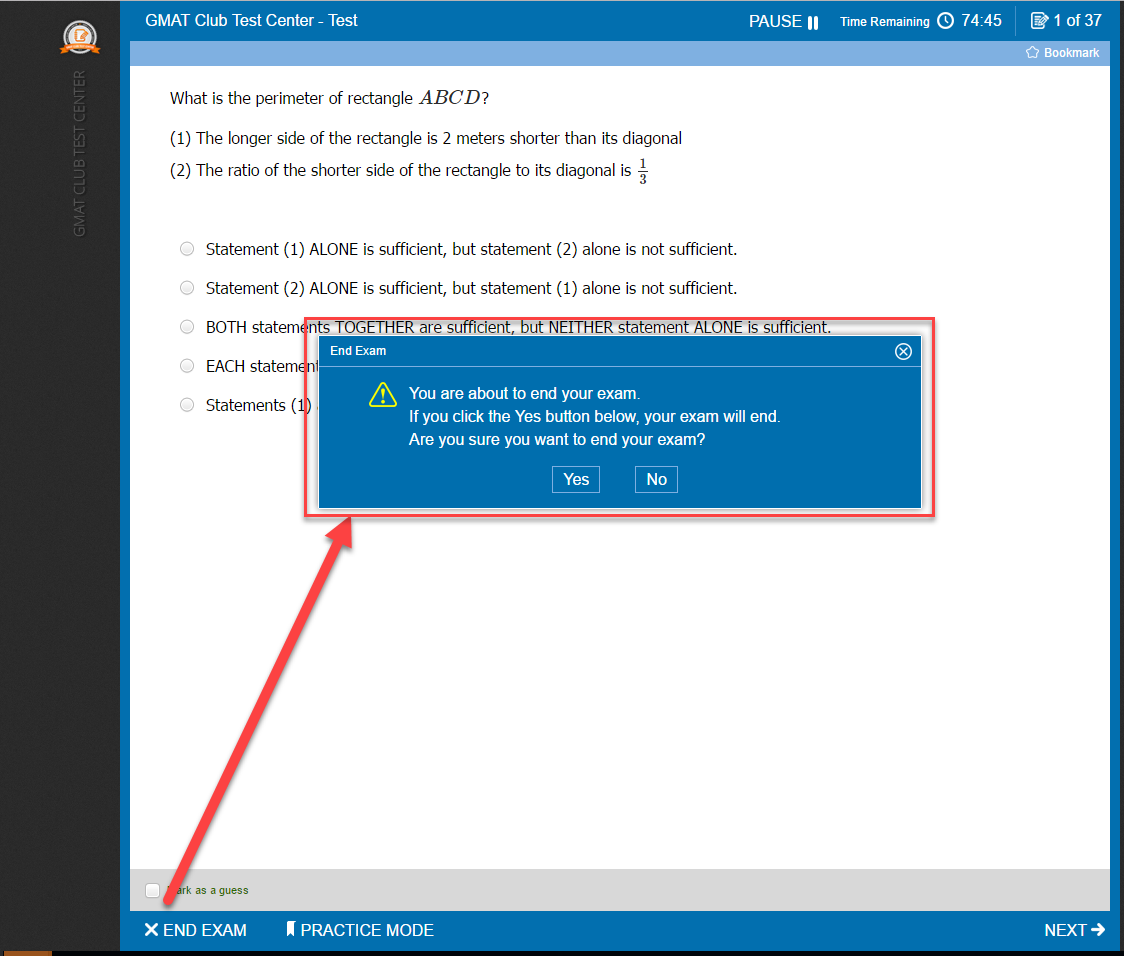Screen dimensions: 1124x956
Task: Choose 'BOTH statements TOGETHER' radio button
Action: 187,327
